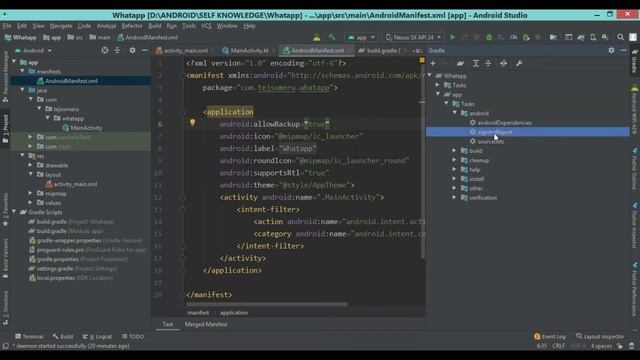640x360 pixels.
Task: Switch to Merged Manifest tab
Action: point(206,324)
